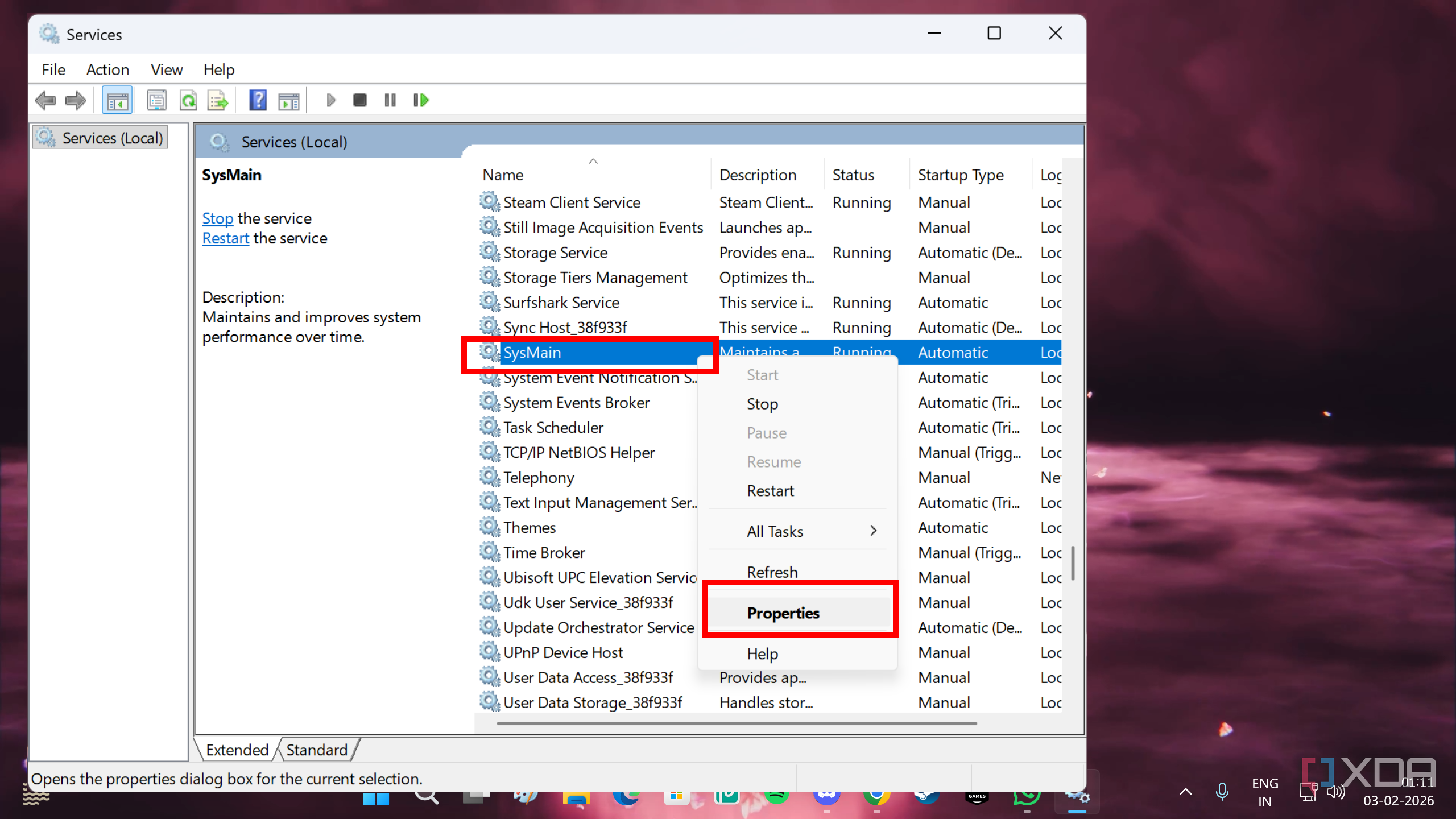Click the Show/Hide Console Tree icon
The image size is (1456, 819).
(117, 101)
